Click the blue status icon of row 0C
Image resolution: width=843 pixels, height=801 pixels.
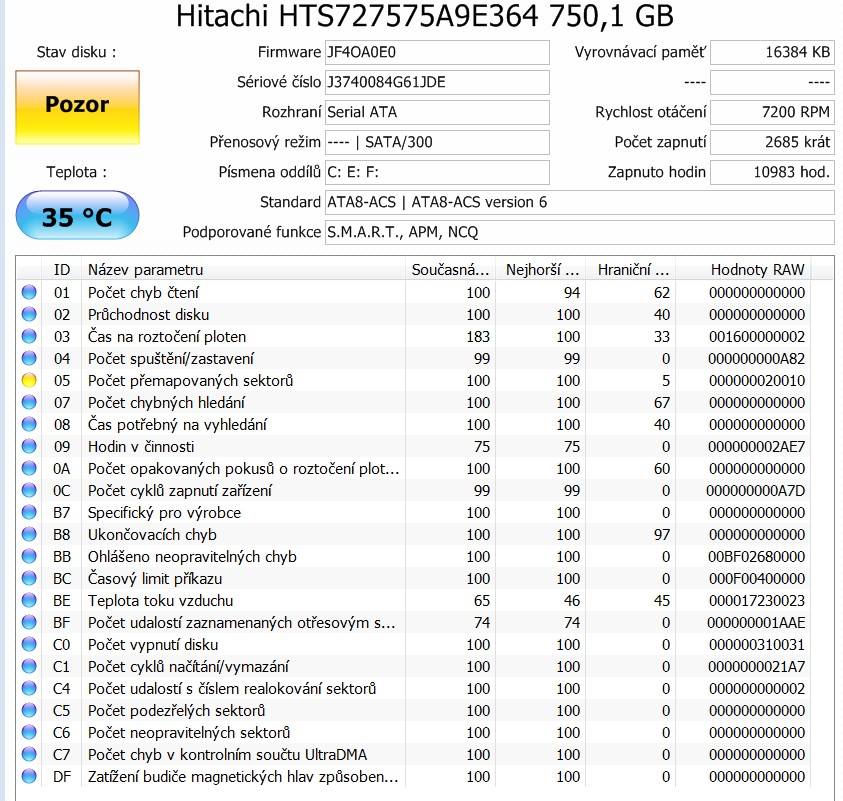pyautogui.click(x=29, y=490)
